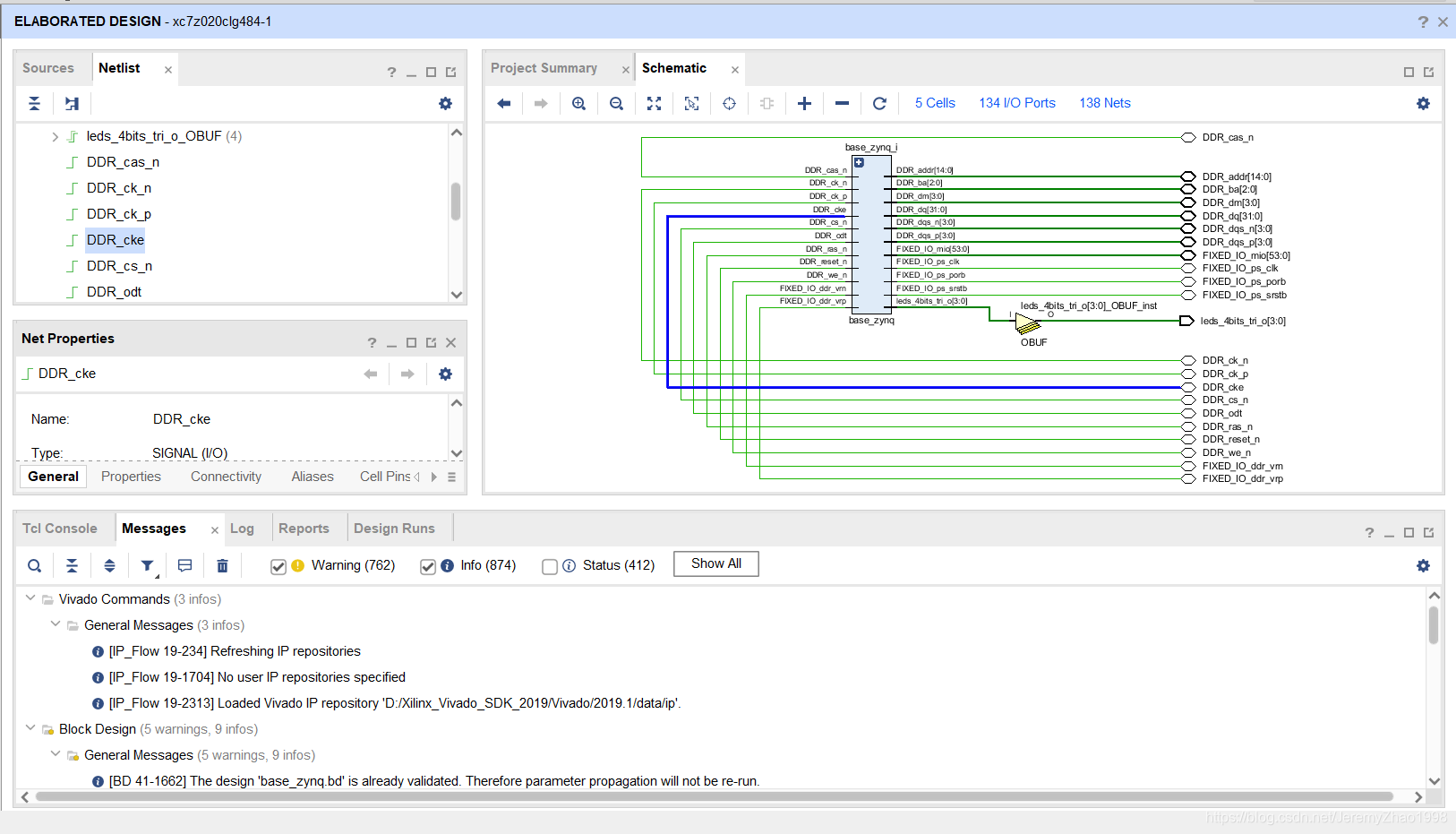Zoom out on the schematic

(x=616, y=104)
